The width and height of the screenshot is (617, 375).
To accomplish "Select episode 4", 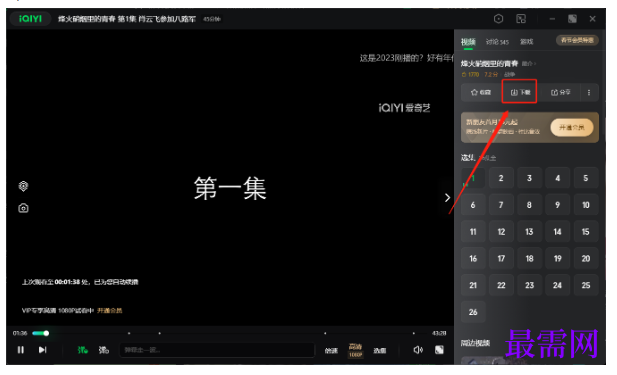I will tap(558, 178).
